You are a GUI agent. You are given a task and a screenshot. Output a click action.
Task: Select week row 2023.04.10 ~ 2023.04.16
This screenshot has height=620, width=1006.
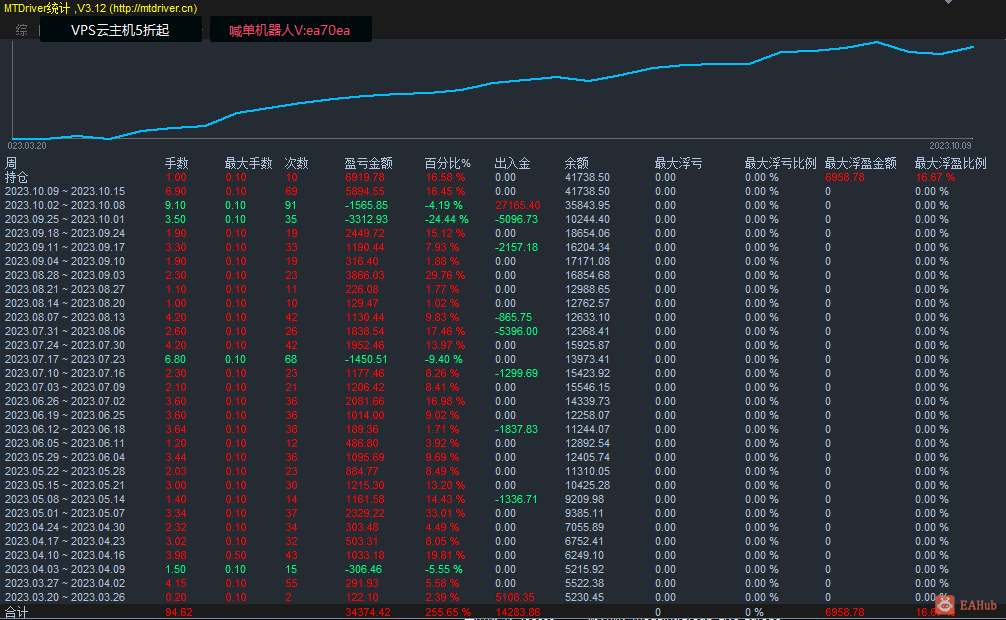click(x=65, y=555)
